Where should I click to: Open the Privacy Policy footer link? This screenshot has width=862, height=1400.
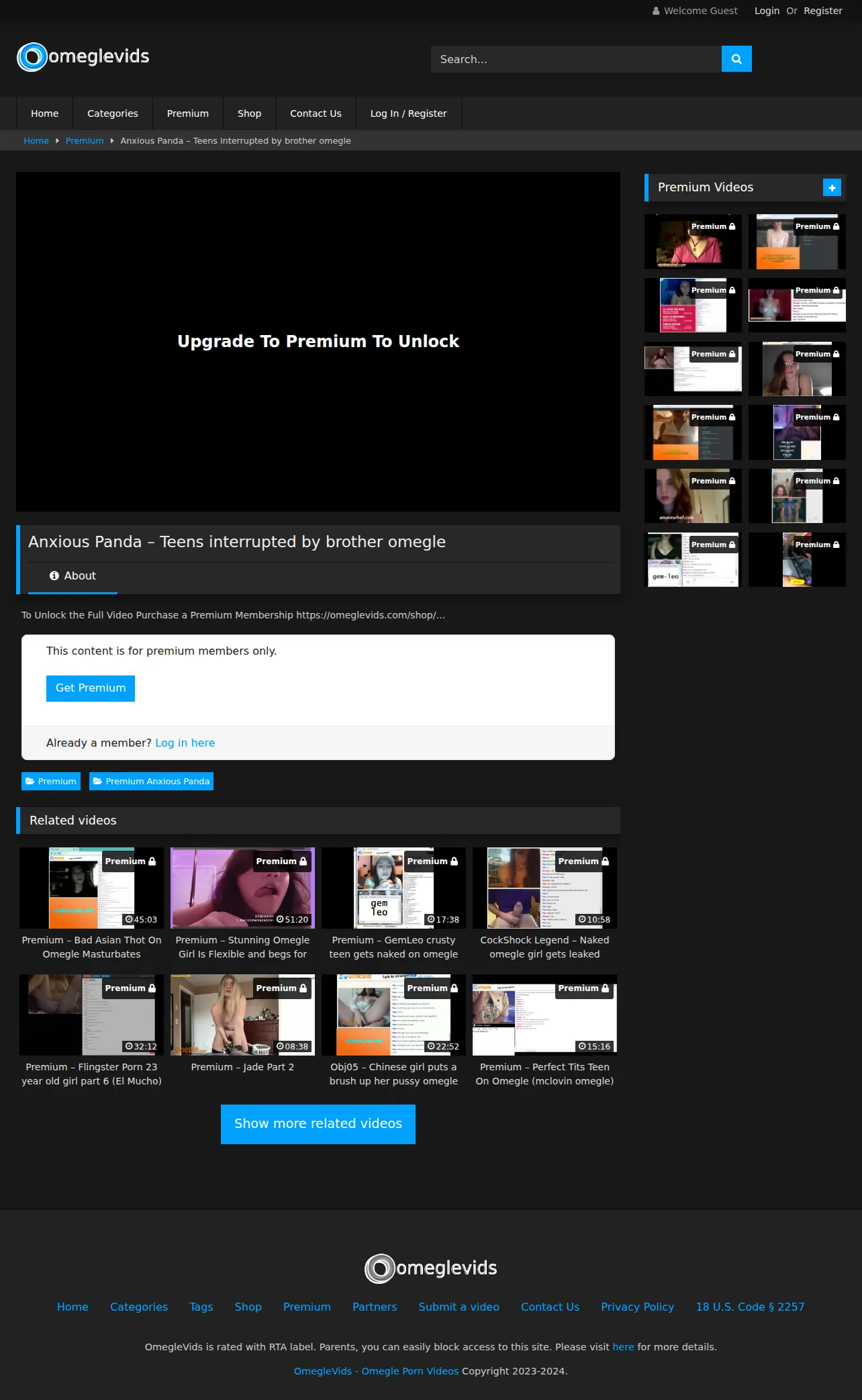pos(638,1307)
